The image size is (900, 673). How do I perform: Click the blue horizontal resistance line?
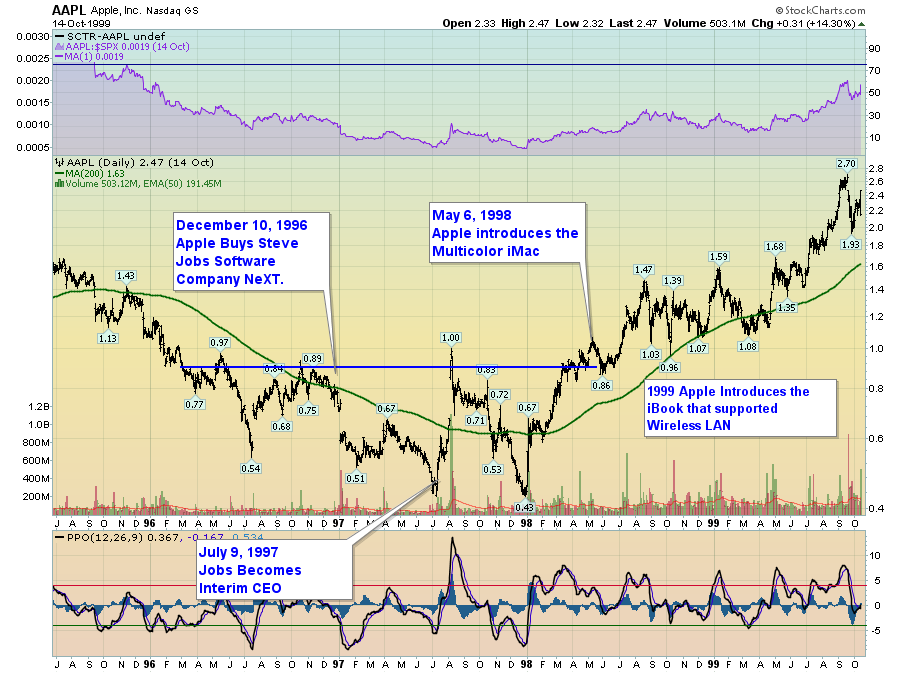point(389,367)
